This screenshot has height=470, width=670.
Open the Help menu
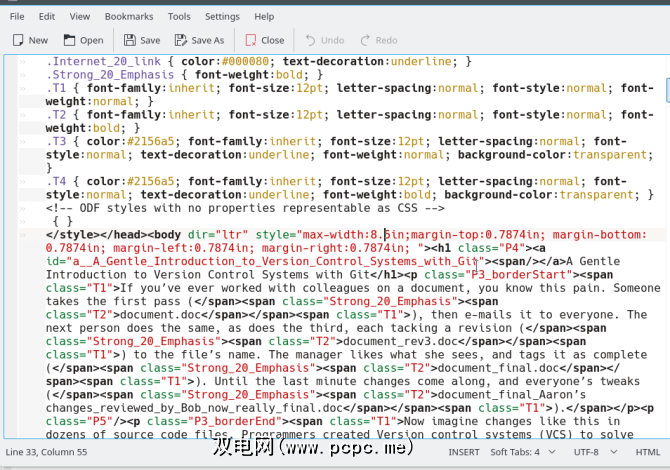[264, 17]
